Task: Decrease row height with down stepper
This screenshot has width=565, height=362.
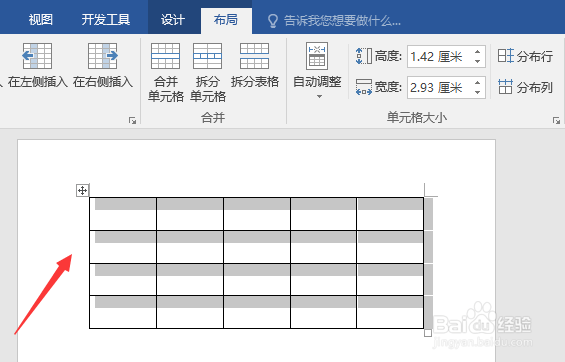Action: click(x=478, y=62)
